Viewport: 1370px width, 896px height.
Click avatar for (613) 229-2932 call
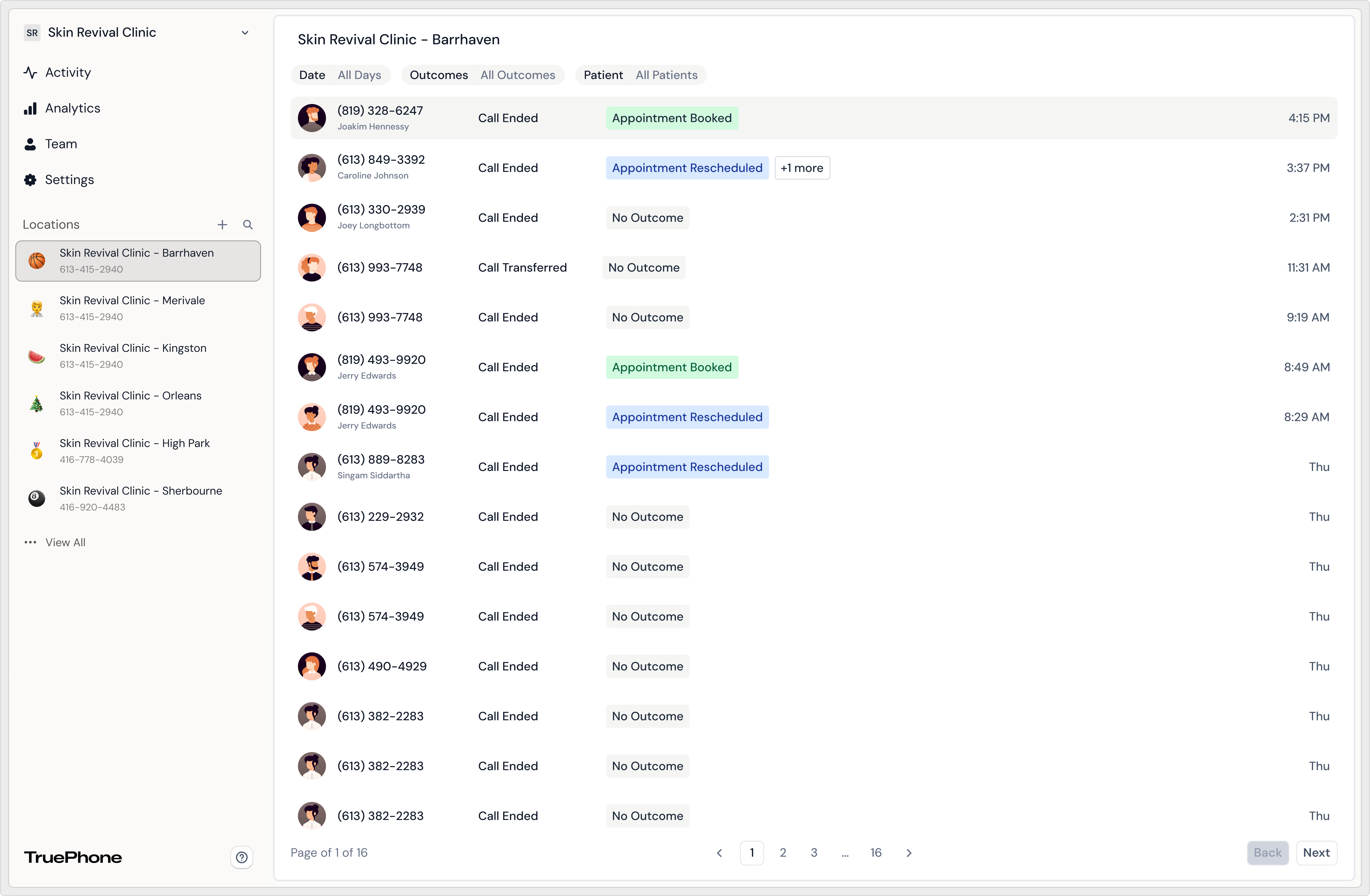[312, 517]
